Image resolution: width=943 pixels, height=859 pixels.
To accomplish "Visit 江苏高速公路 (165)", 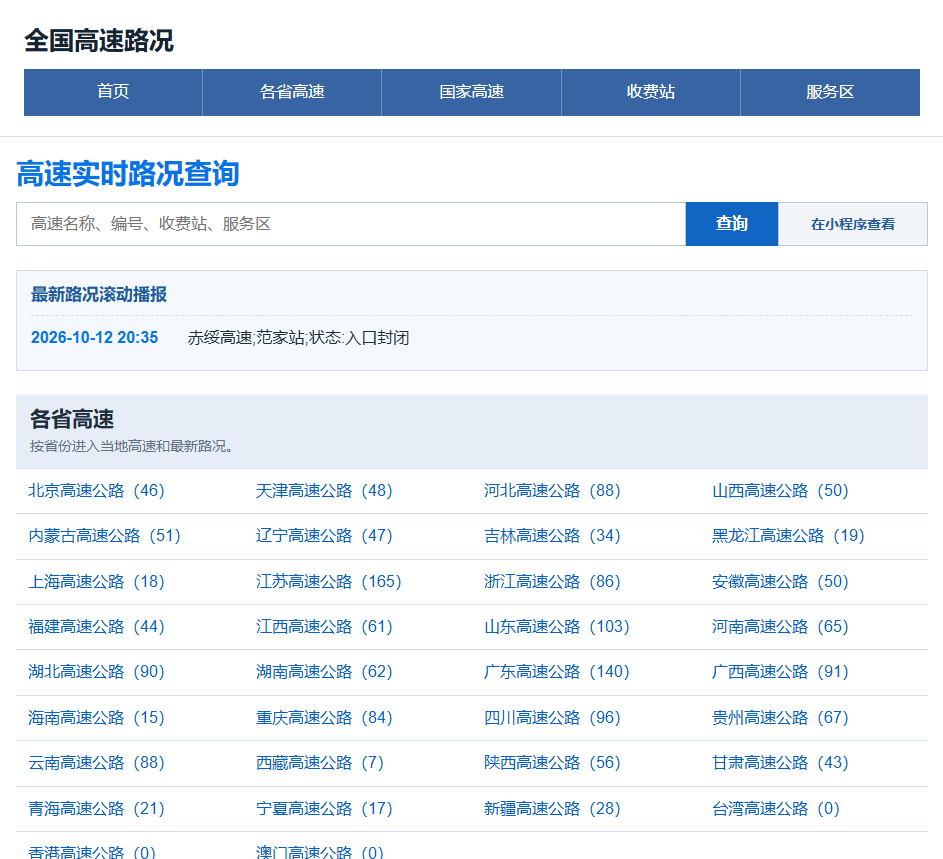I will [x=329, y=582].
